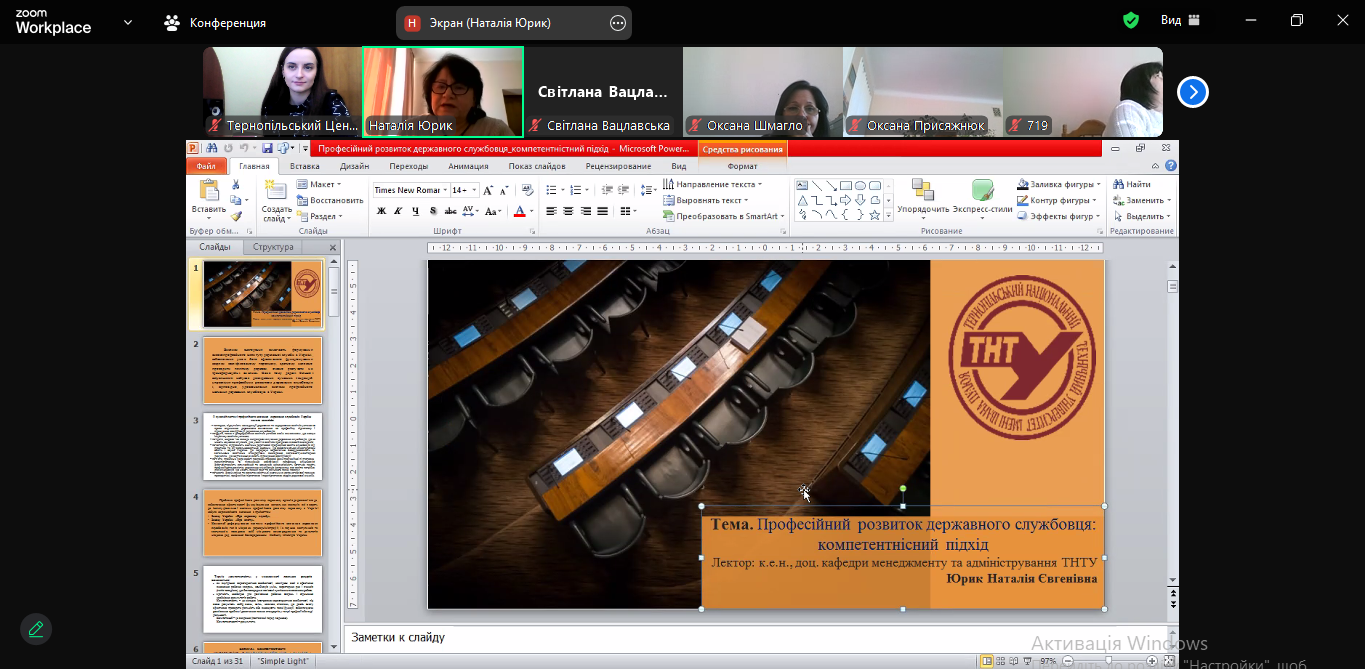The height and width of the screenshot is (669, 1365).
Task: Select slide 3 thumbnail
Action: click(x=264, y=446)
